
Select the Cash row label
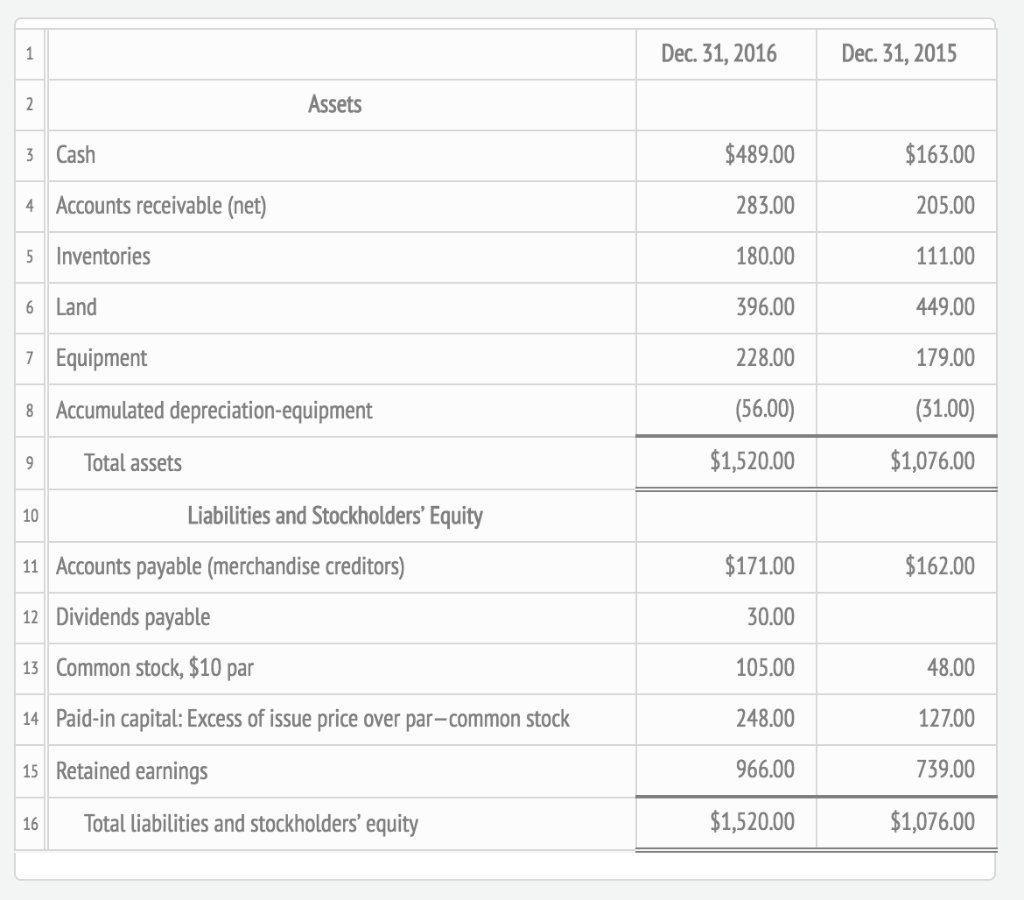(x=76, y=155)
